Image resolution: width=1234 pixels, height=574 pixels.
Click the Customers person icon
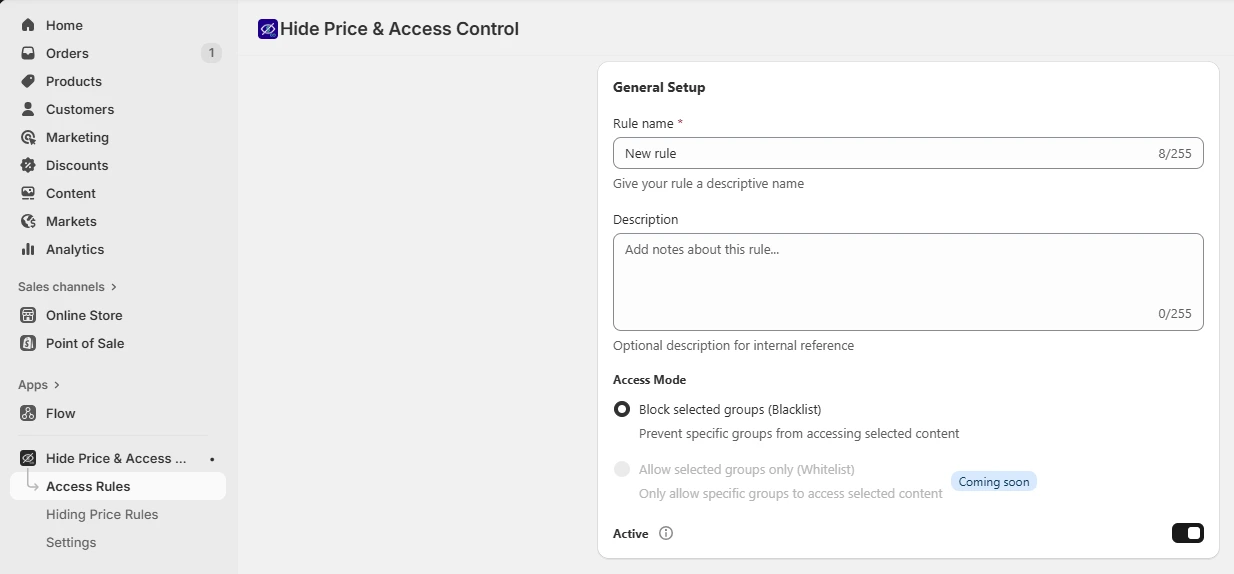click(x=28, y=109)
